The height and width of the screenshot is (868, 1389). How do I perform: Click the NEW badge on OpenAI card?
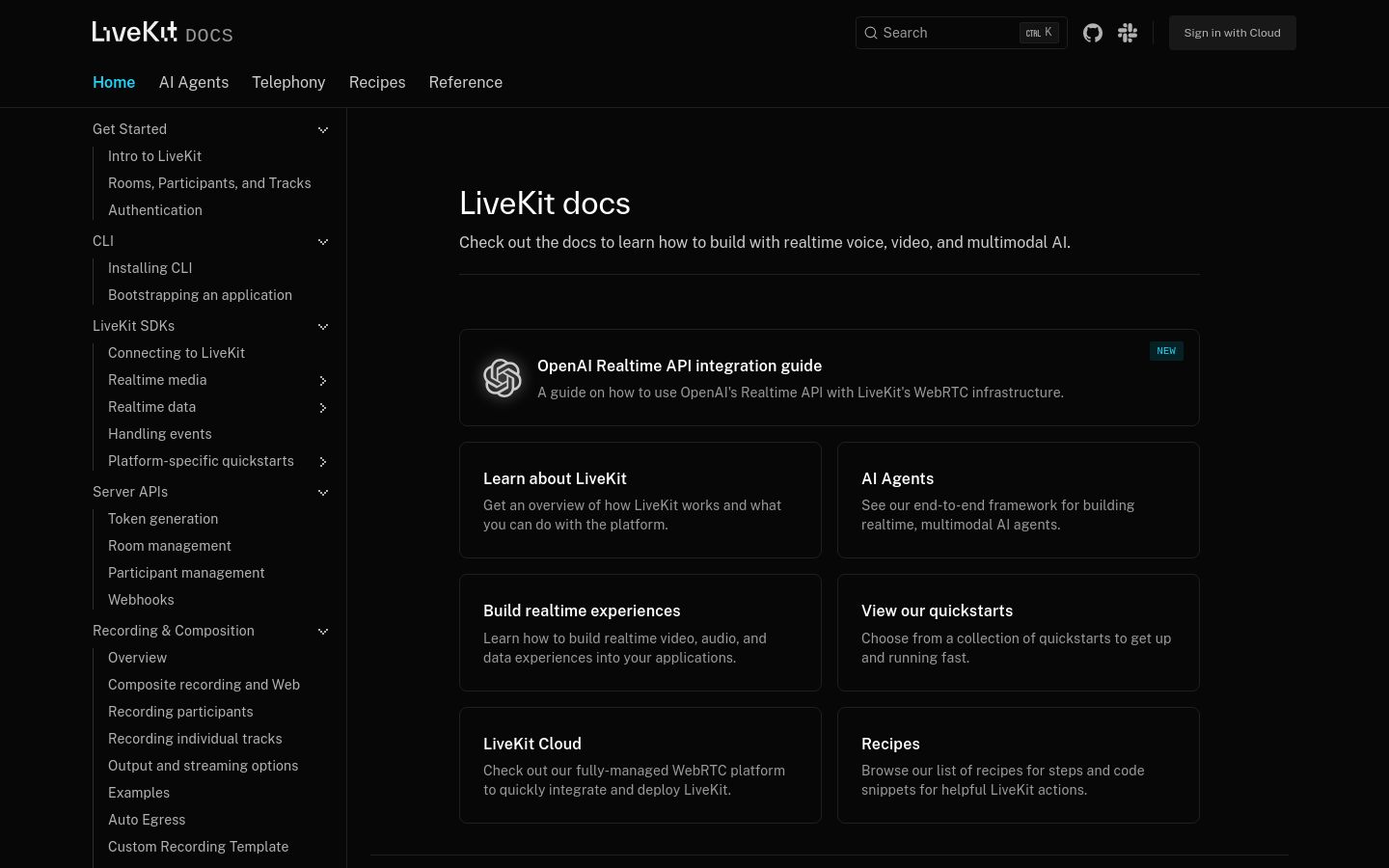click(x=1166, y=351)
